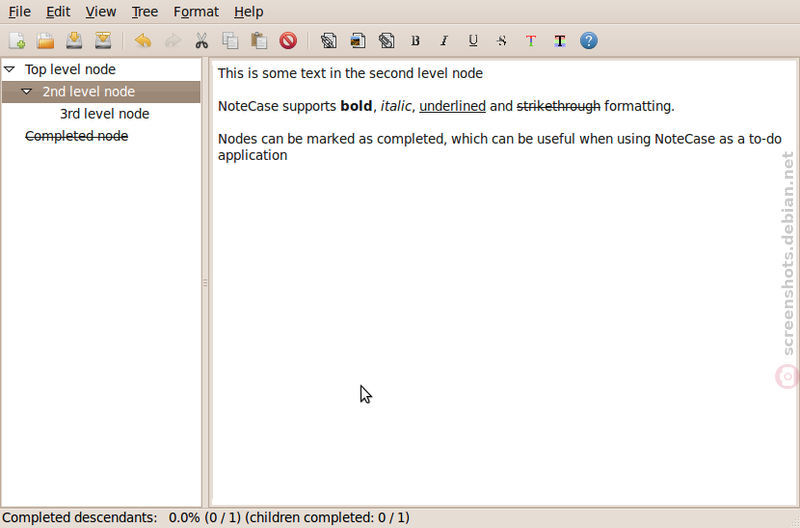The height and width of the screenshot is (528, 800).
Task: Collapse the Top level node triangle
Action: (x=10, y=69)
